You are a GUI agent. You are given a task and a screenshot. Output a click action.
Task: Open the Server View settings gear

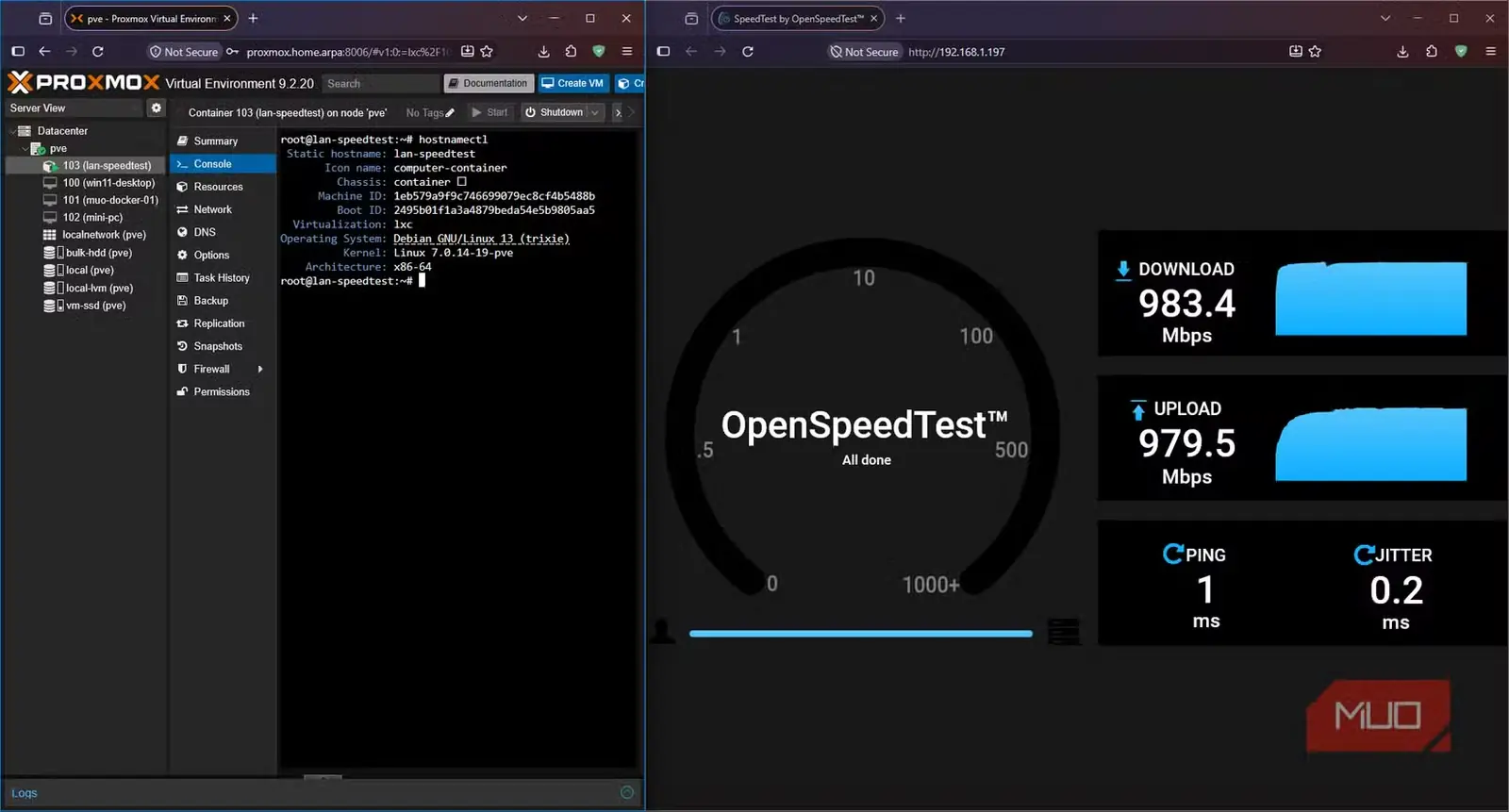pyautogui.click(x=157, y=108)
